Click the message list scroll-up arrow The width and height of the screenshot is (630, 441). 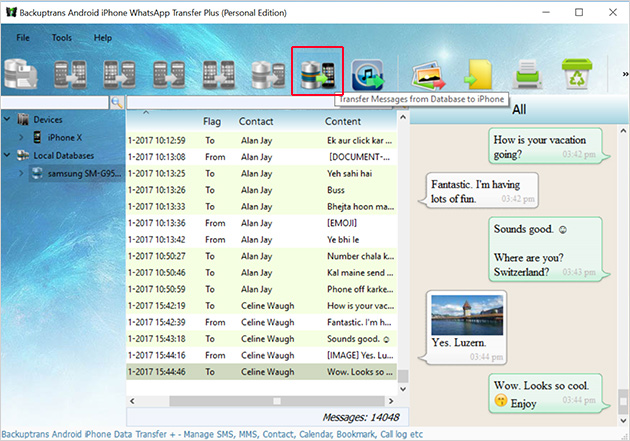click(x=403, y=117)
